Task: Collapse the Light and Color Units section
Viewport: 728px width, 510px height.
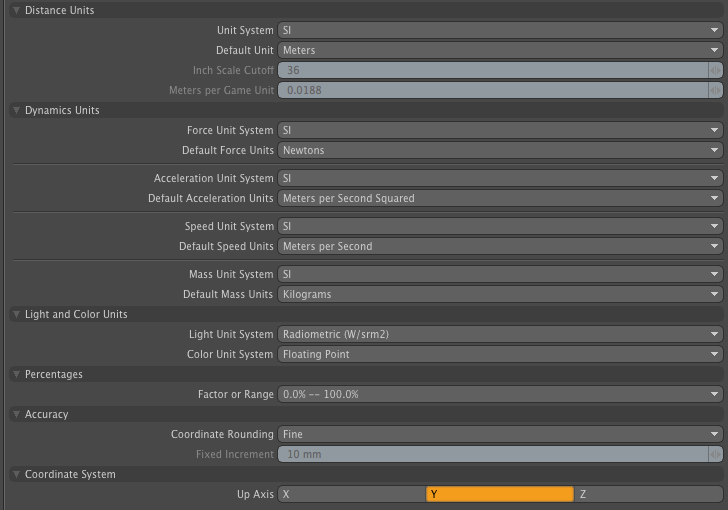Action: point(16,314)
